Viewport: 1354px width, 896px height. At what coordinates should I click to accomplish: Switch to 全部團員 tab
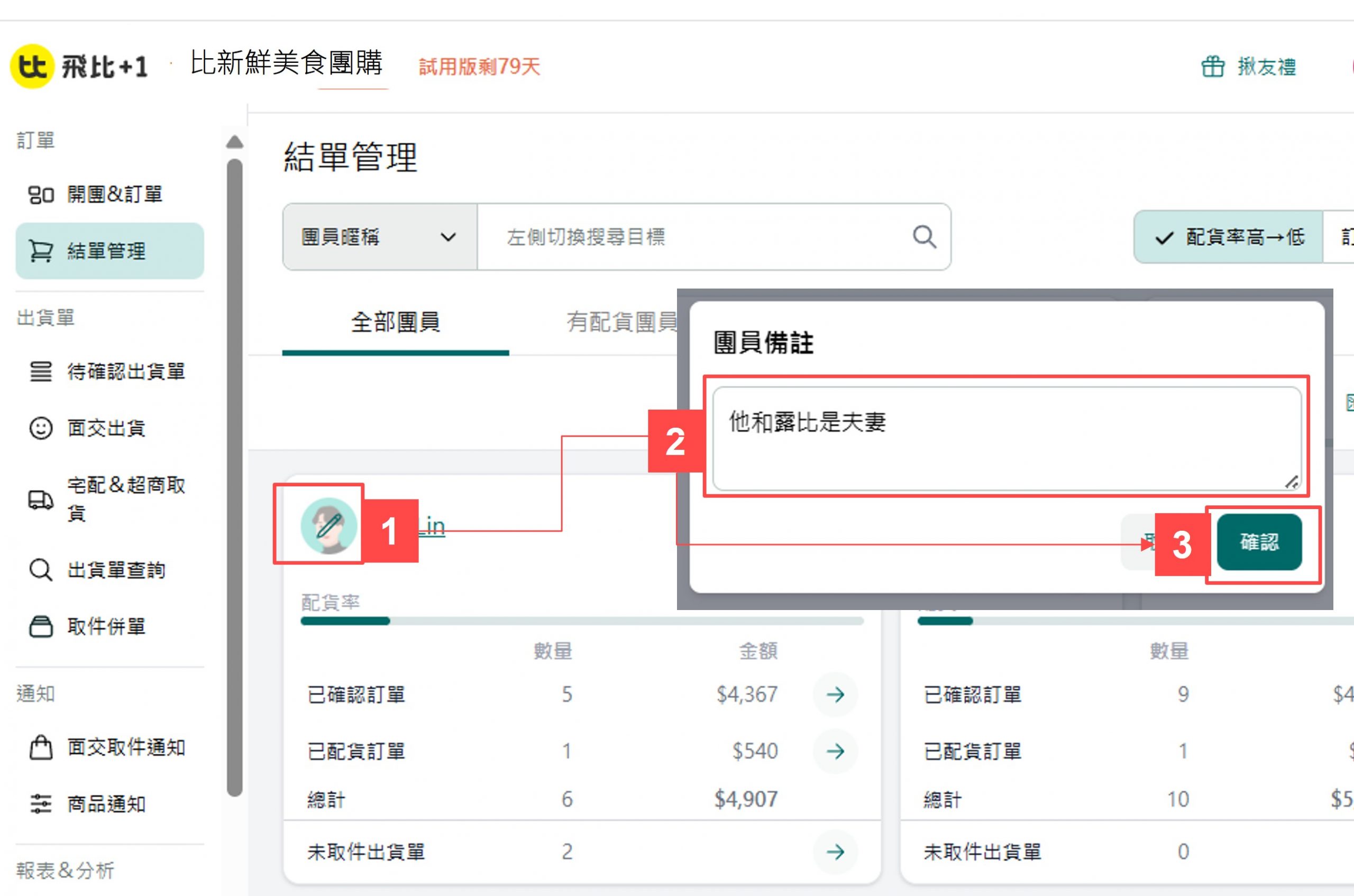395,322
